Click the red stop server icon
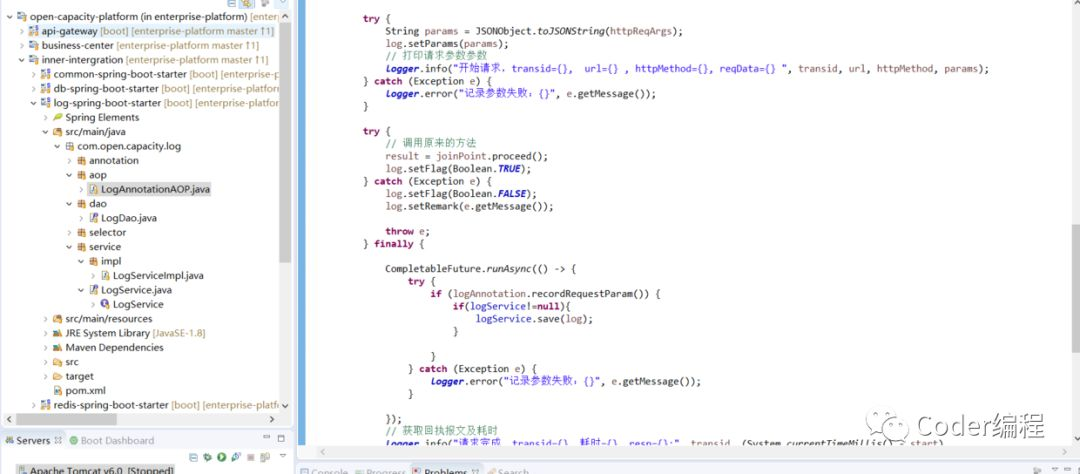1080x474 pixels. pos(250,457)
